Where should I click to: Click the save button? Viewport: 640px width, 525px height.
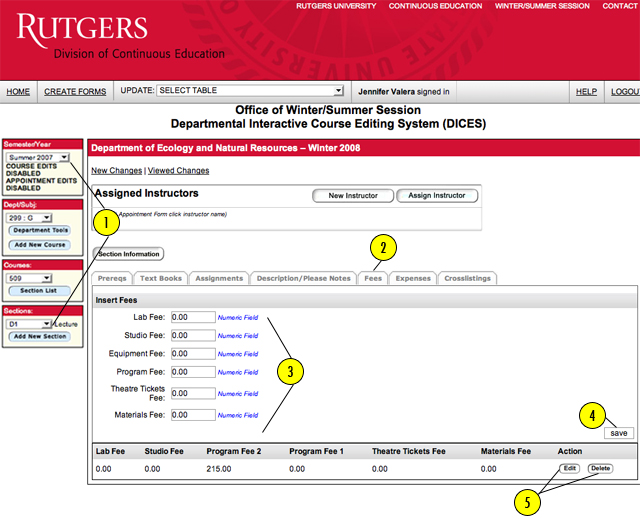619,433
